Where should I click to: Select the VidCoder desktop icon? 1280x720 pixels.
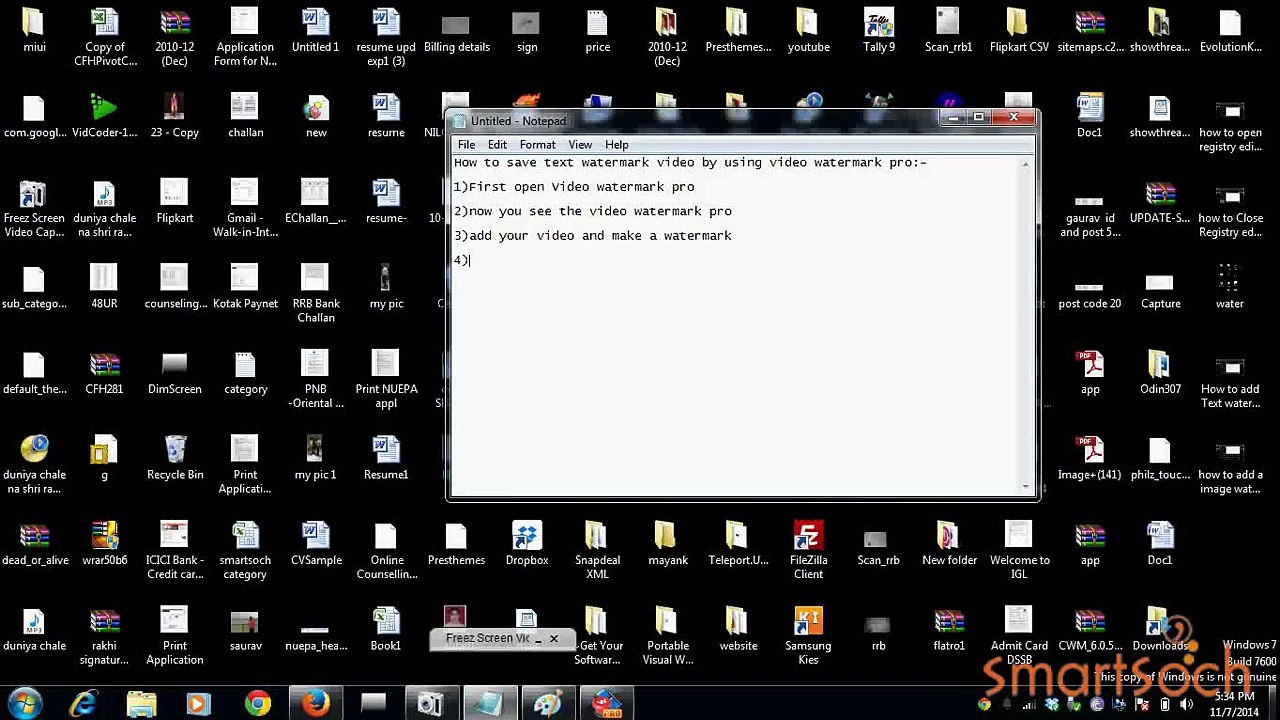tap(104, 115)
